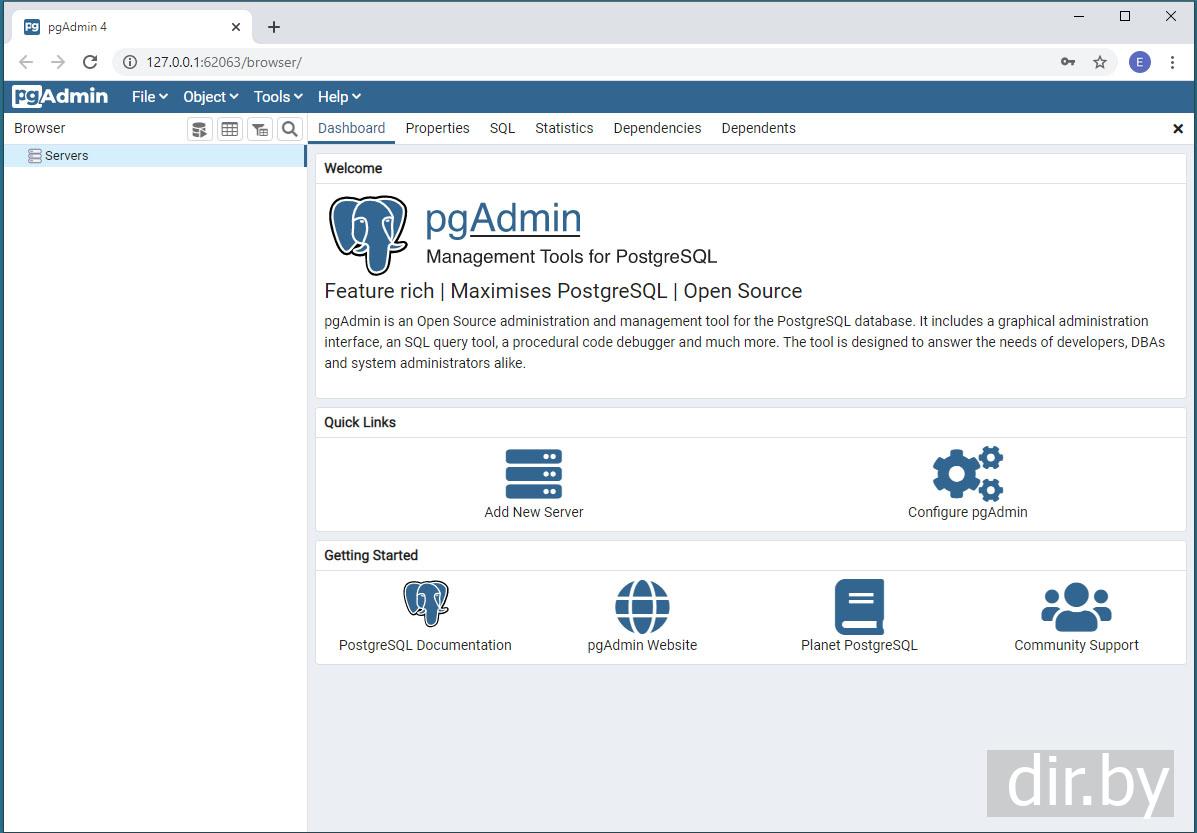Switch to the Statistics tab
The height and width of the screenshot is (833, 1197).
pyautogui.click(x=564, y=128)
